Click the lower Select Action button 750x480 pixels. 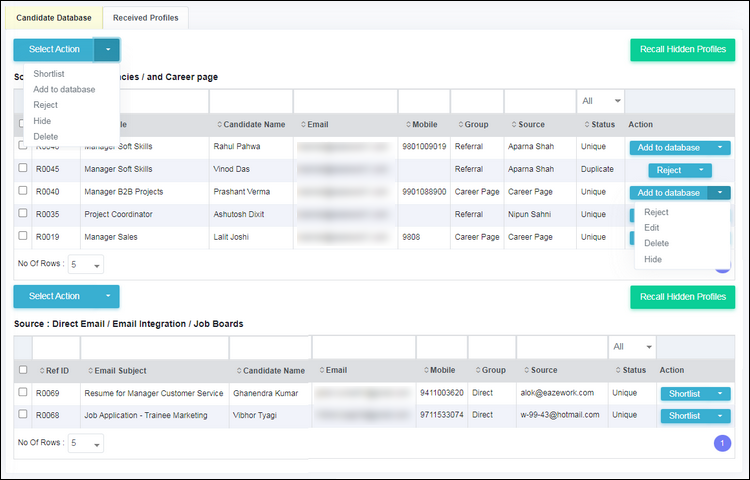54,296
